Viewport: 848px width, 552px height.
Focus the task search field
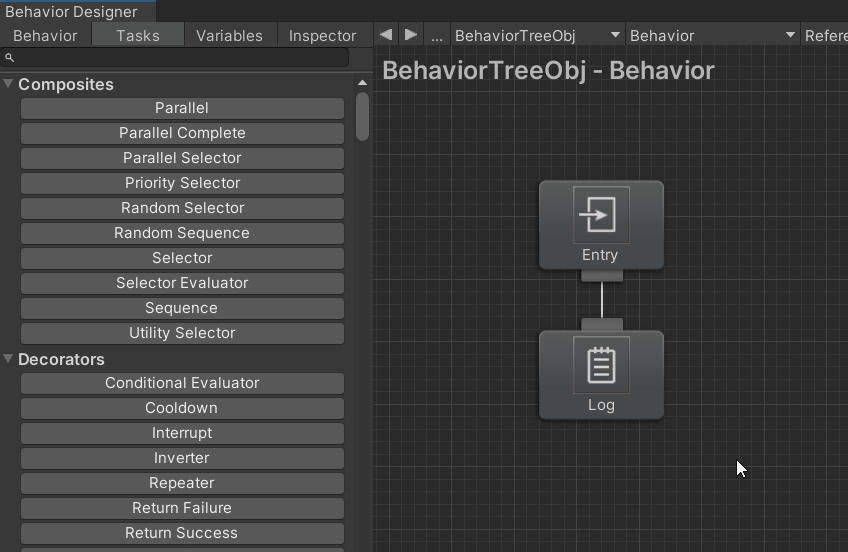(174, 57)
